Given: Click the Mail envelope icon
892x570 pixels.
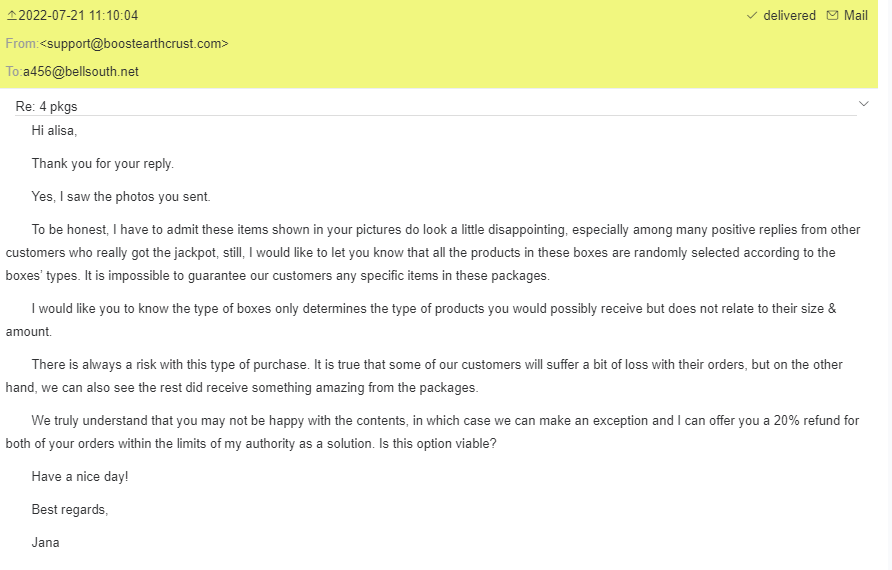Looking at the screenshot, I should pos(833,16).
